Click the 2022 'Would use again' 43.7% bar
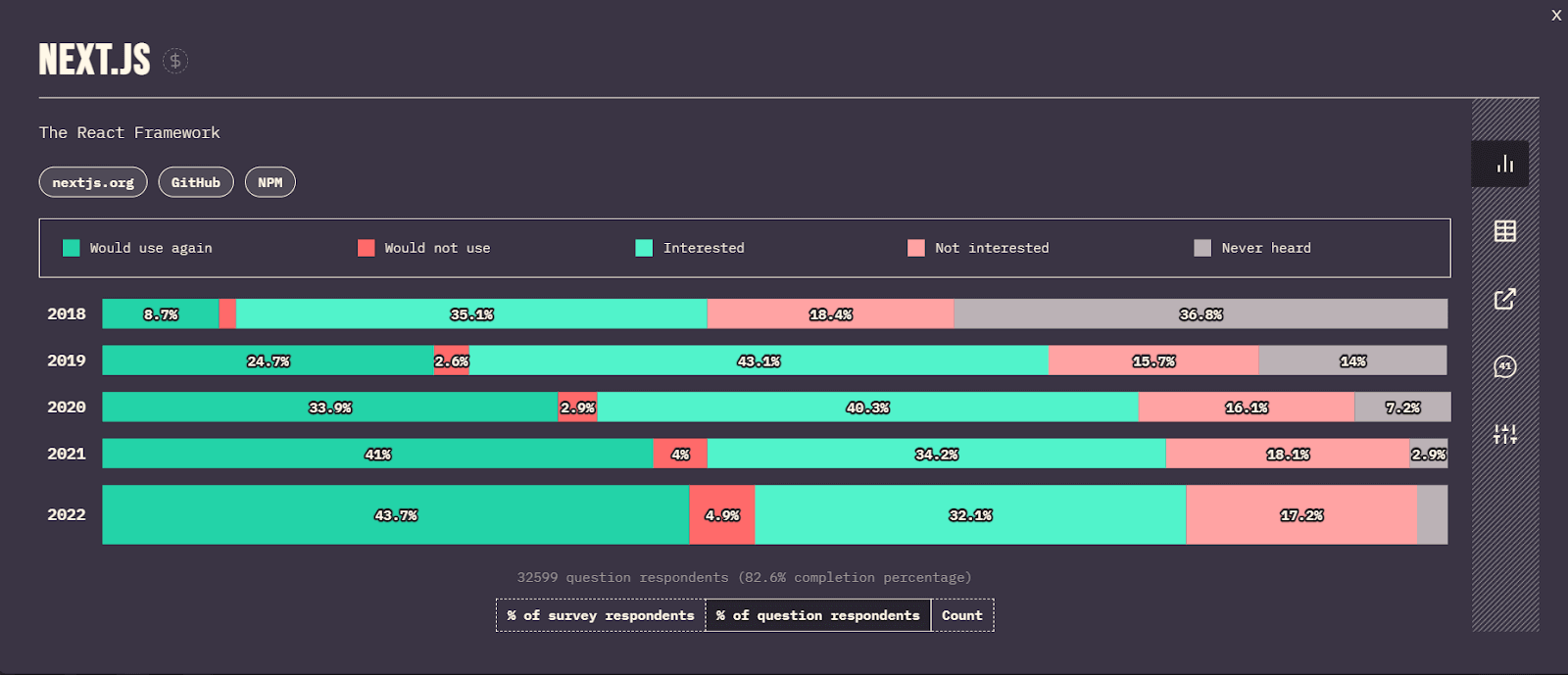 pos(396,515)
